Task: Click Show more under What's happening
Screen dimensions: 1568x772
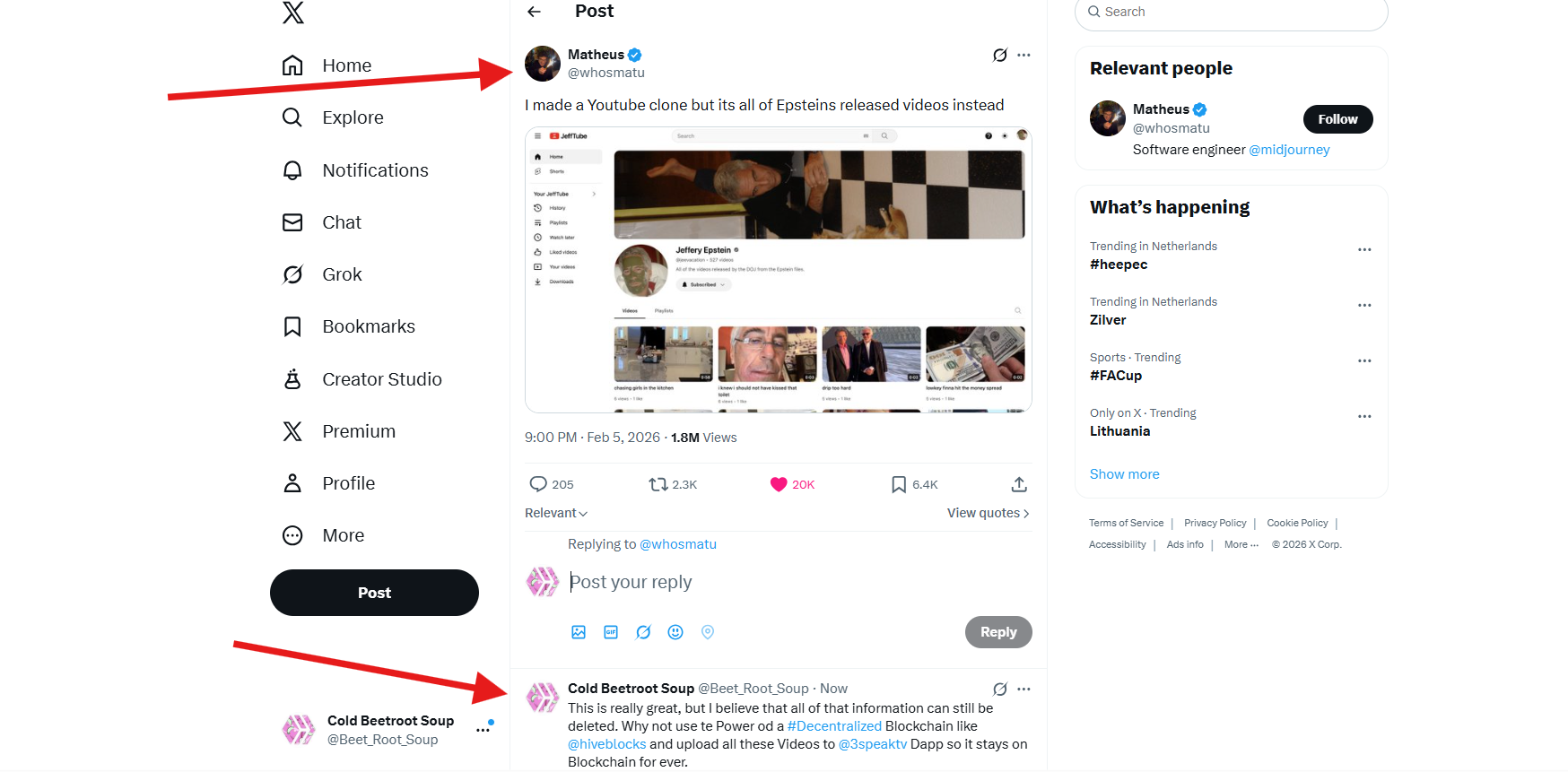Action: [1124, 474]
